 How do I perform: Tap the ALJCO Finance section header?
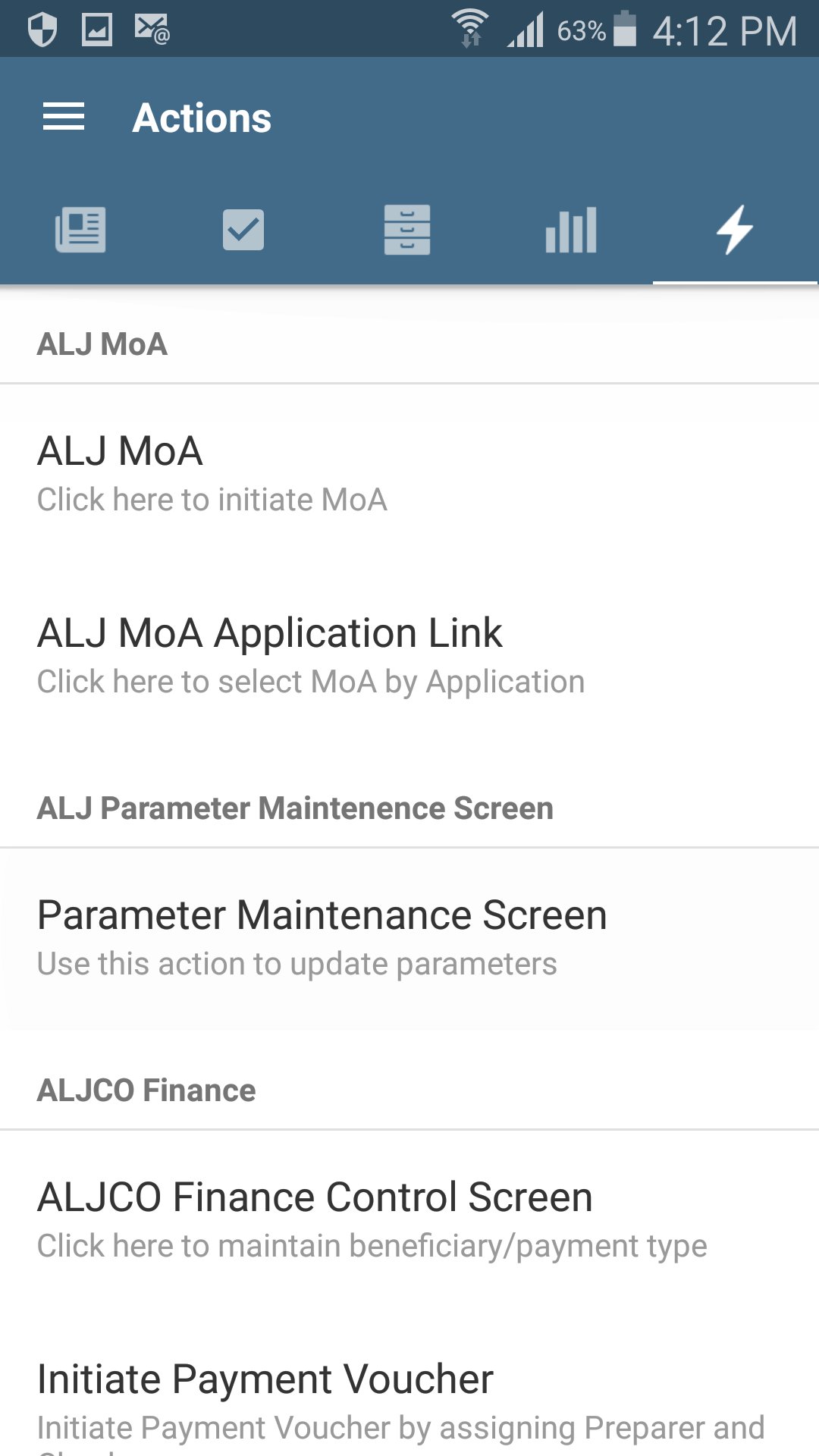coord(146,1090)
